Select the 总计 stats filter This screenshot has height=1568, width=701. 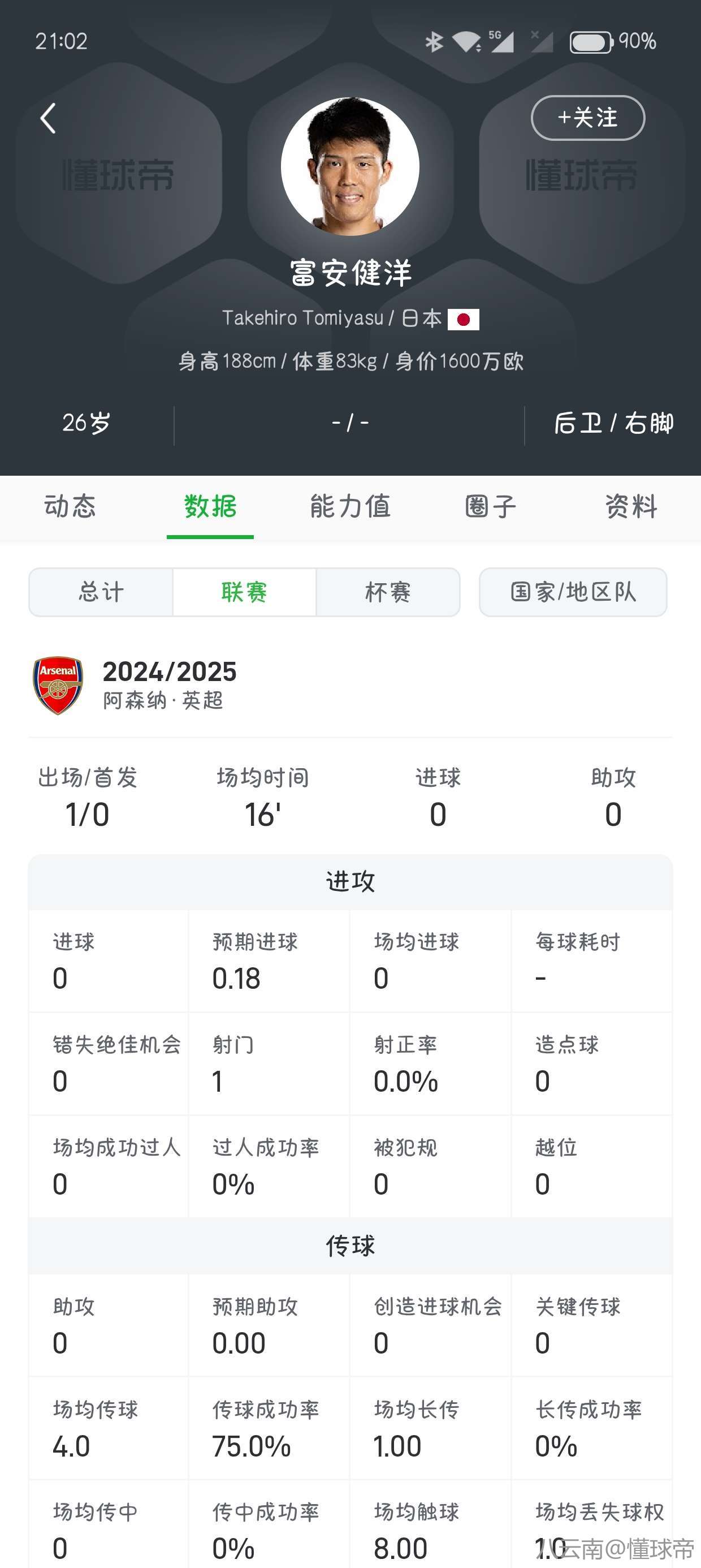101,592
